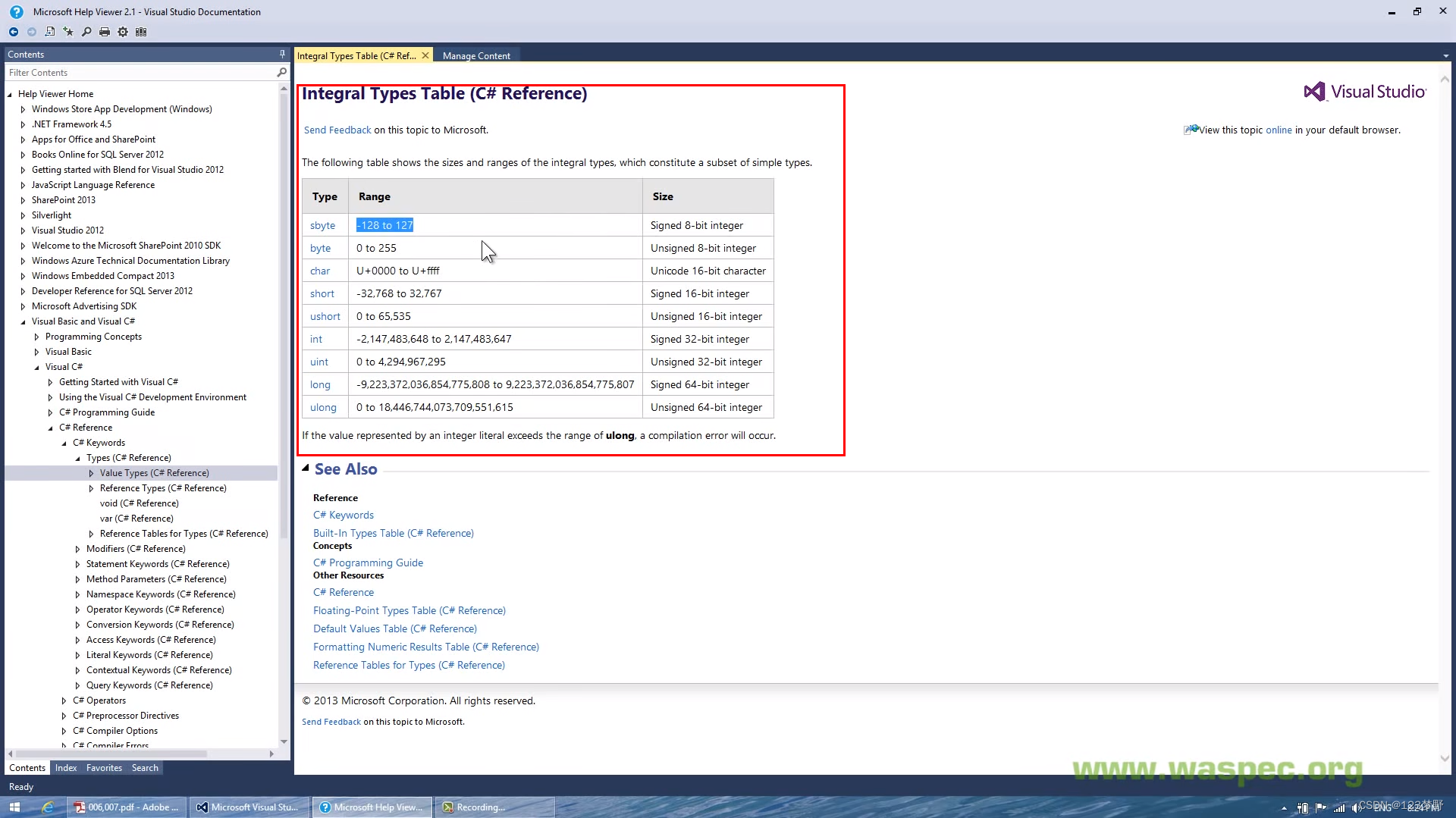1456x818 pixels.
Task: Click inside Filter Contents input field
Action: click(140, 73)
